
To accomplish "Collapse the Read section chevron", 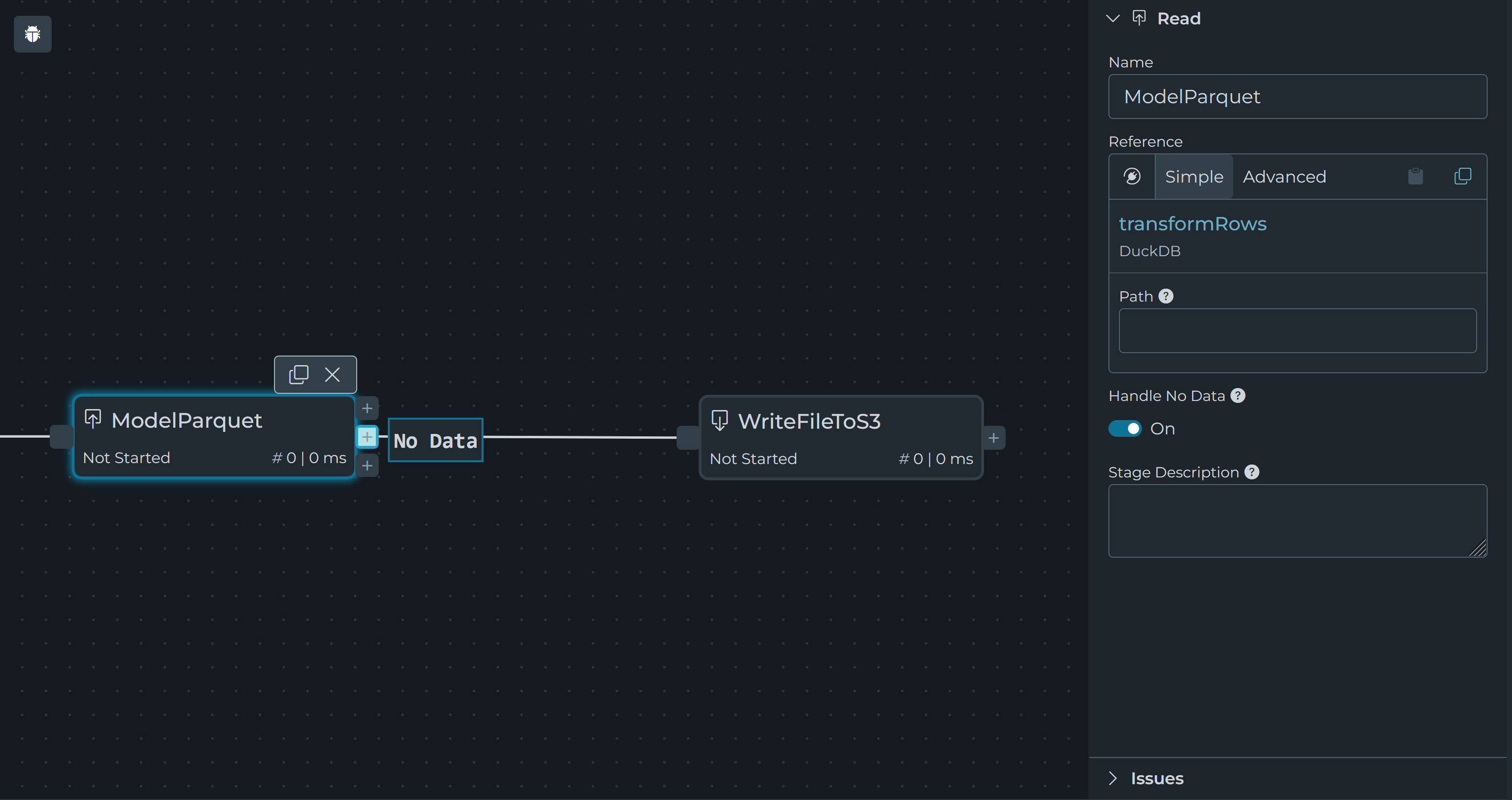I will 1113,18.
